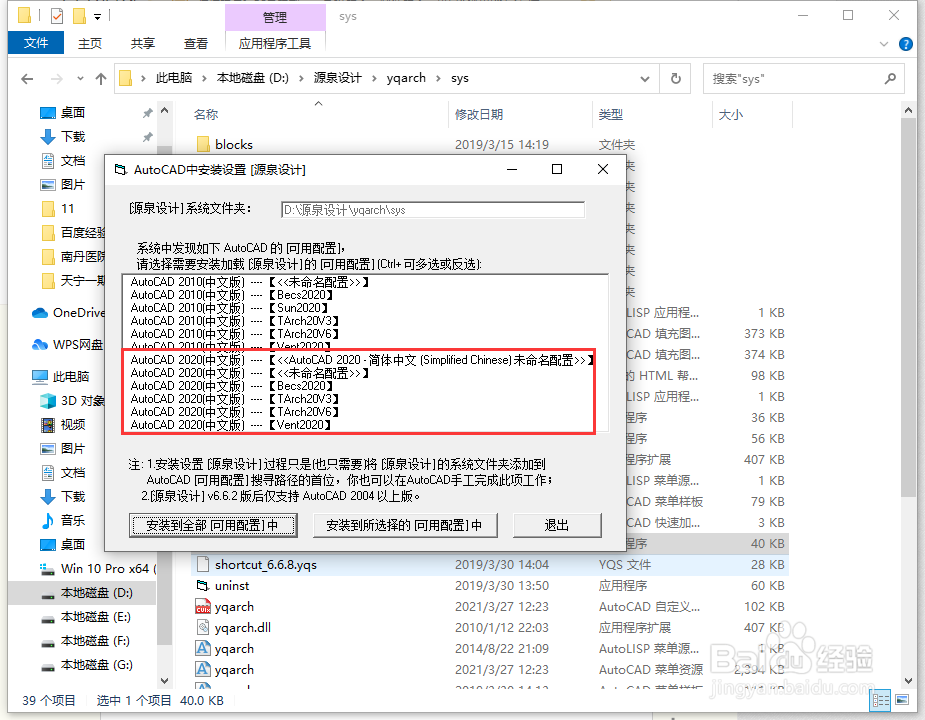This screenshot has width=925, height=720.
Task: Open the 文件 File menu tab
Action: 35,43
